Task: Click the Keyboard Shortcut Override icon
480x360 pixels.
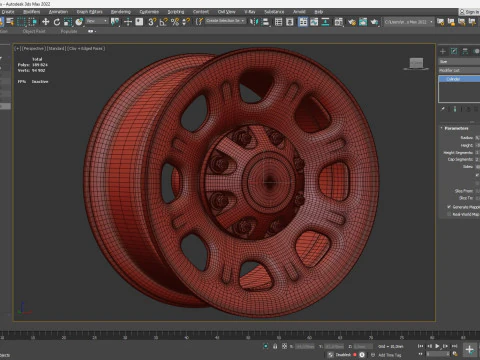Action: [139, 22]
